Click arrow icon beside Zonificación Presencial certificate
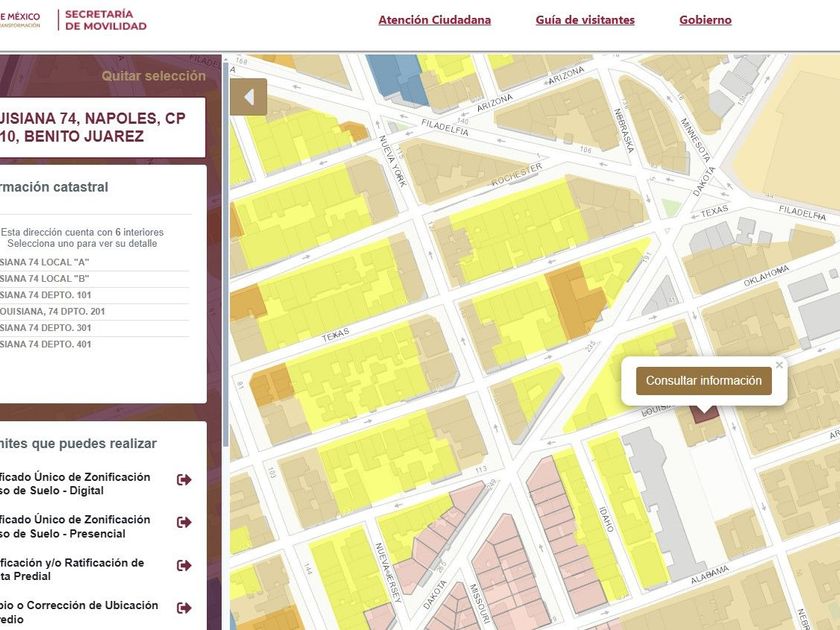The height and width of the screenshot is (630, 840). (x=184, y=523)
